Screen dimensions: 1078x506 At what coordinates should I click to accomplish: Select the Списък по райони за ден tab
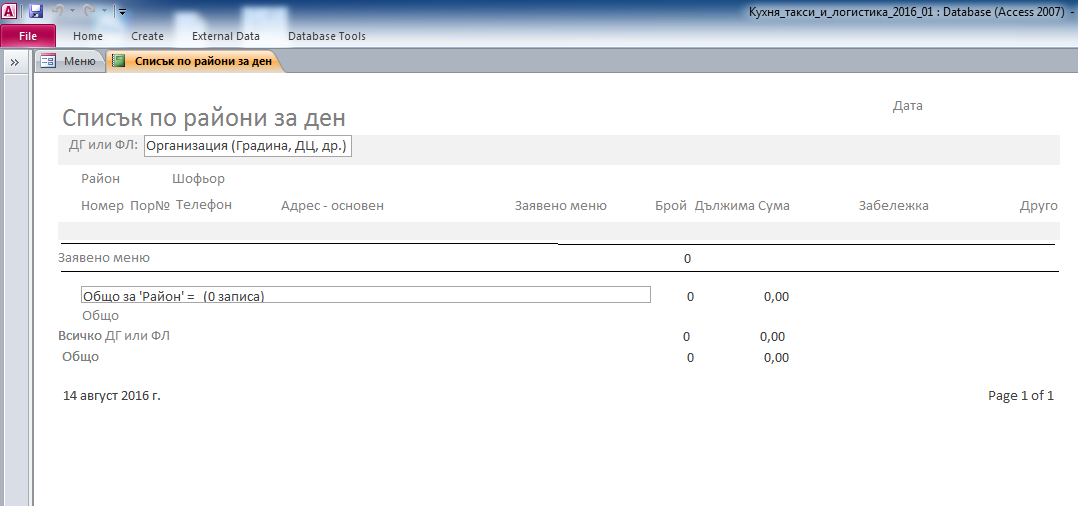pyautogui.click(x=195, y=61)
